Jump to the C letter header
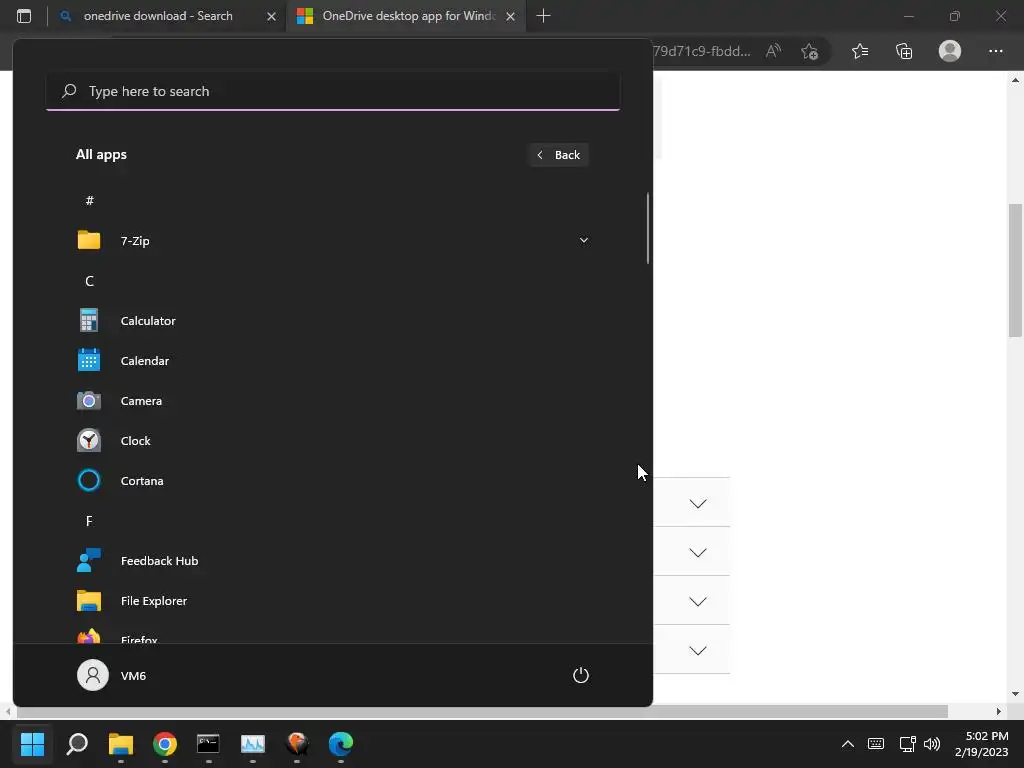 click(89, 281)
